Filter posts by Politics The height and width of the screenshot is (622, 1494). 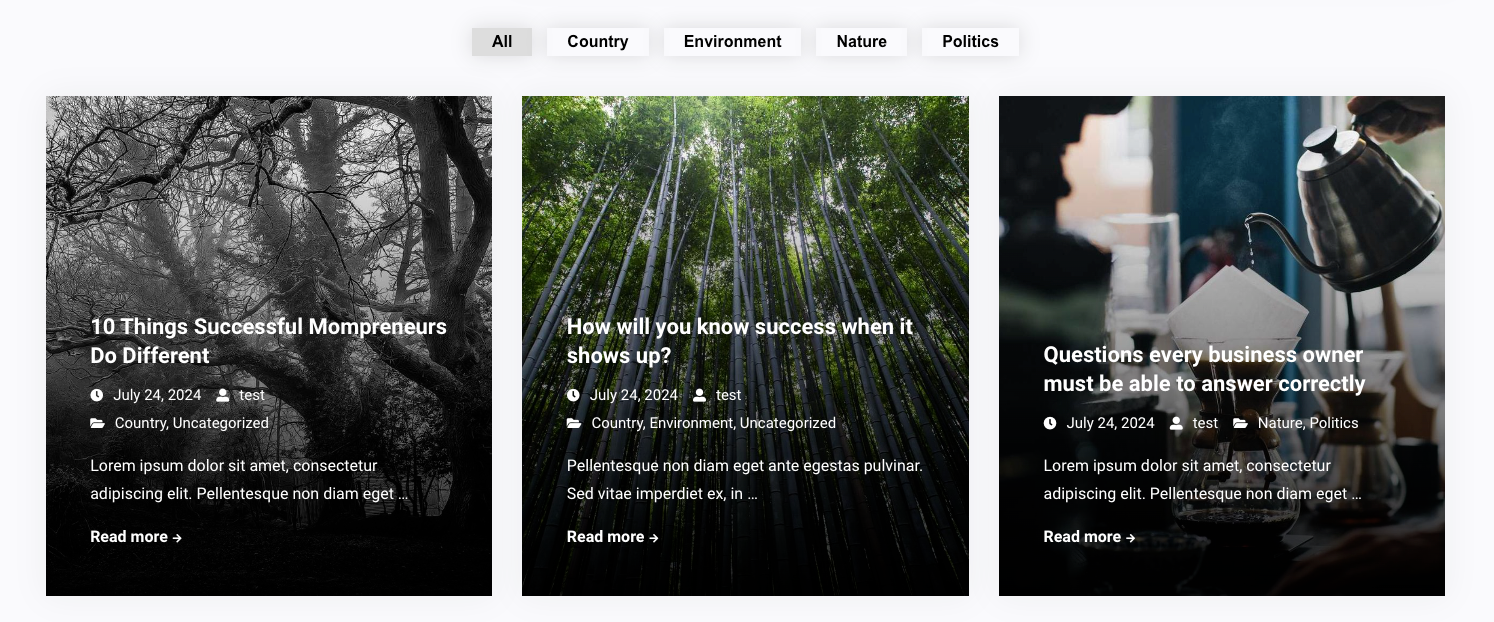coord(970,42)
